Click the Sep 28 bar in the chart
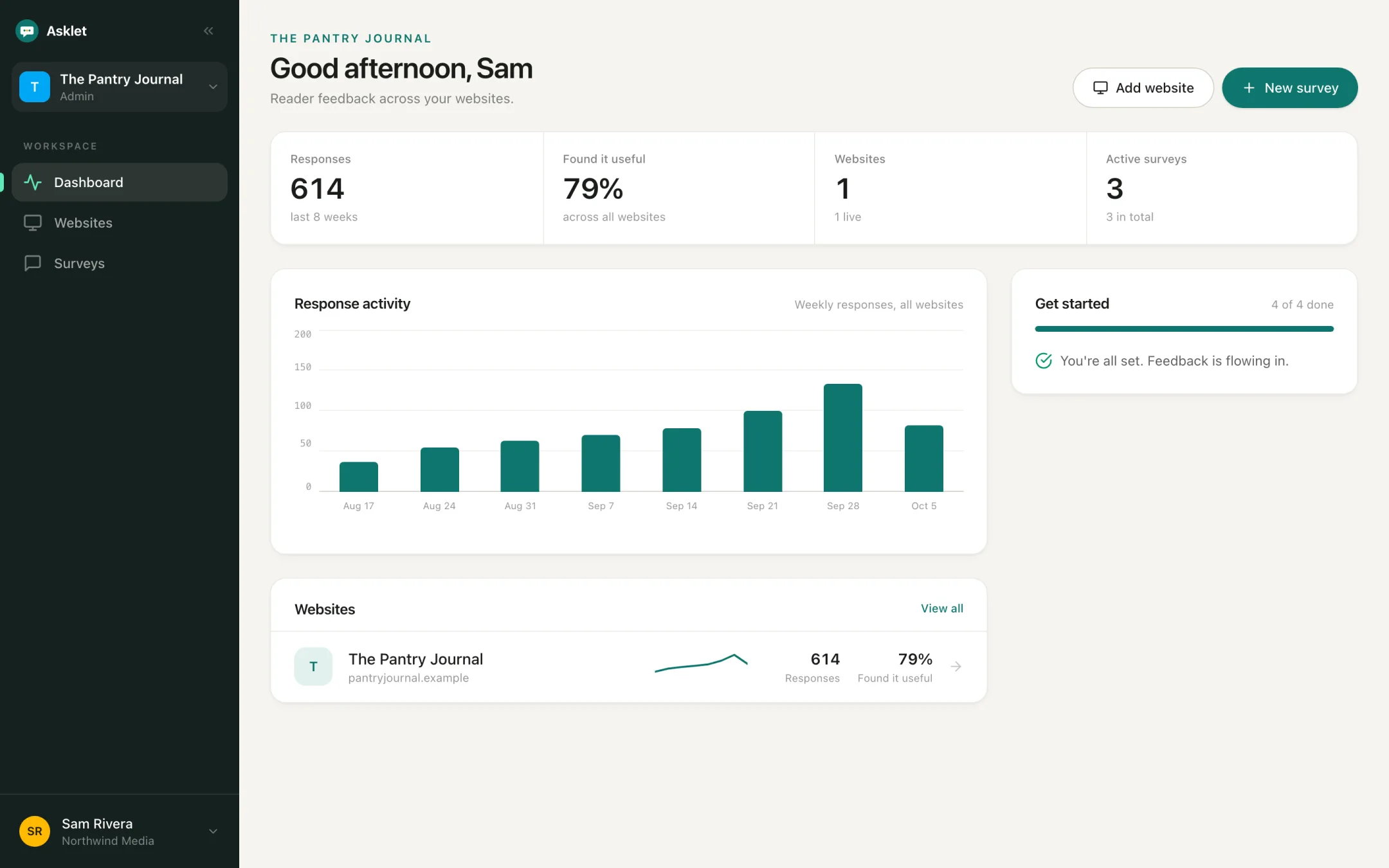The image size is (1389, 868). 843,438
